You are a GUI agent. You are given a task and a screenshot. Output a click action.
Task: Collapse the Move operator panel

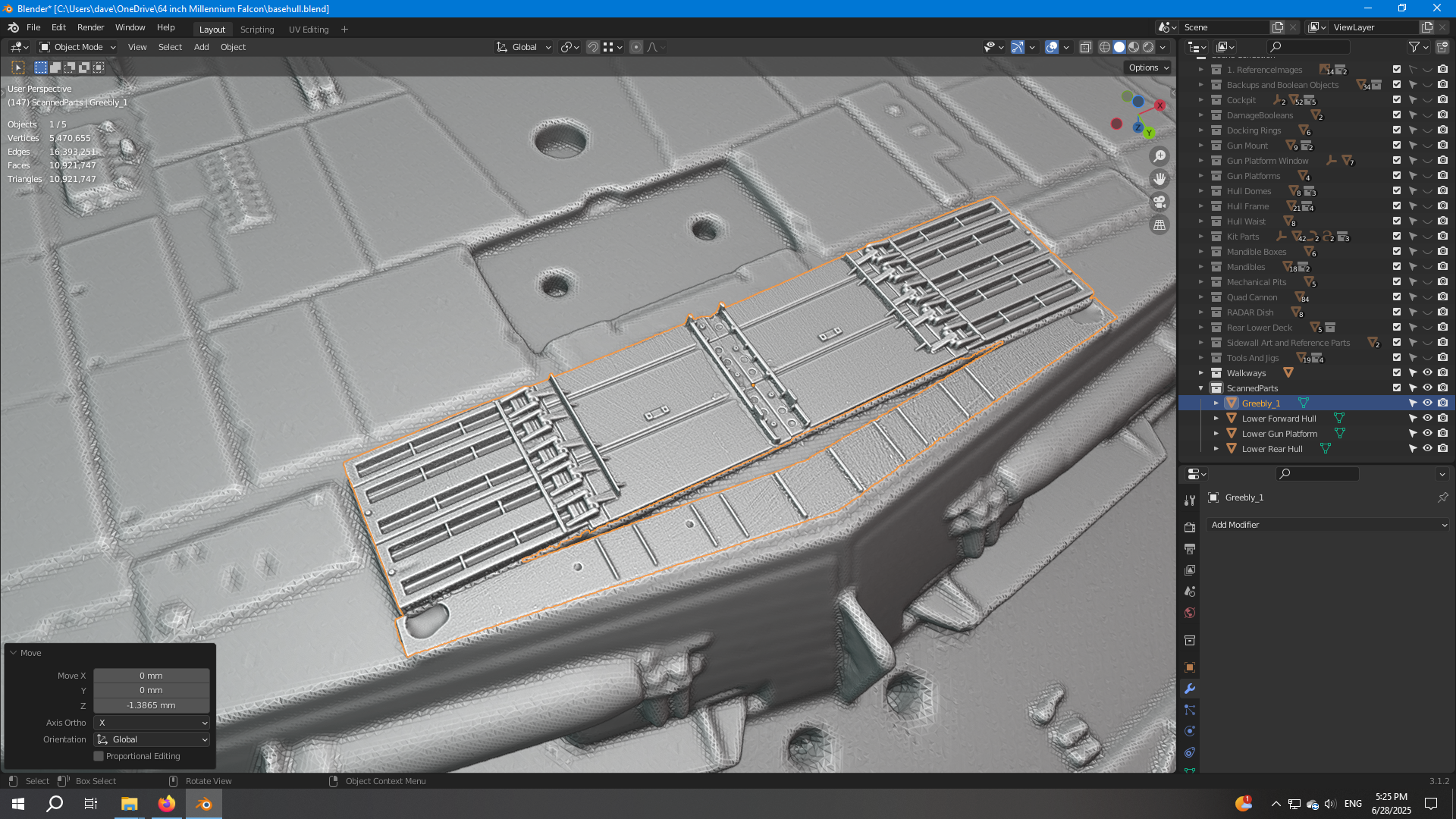14,653
